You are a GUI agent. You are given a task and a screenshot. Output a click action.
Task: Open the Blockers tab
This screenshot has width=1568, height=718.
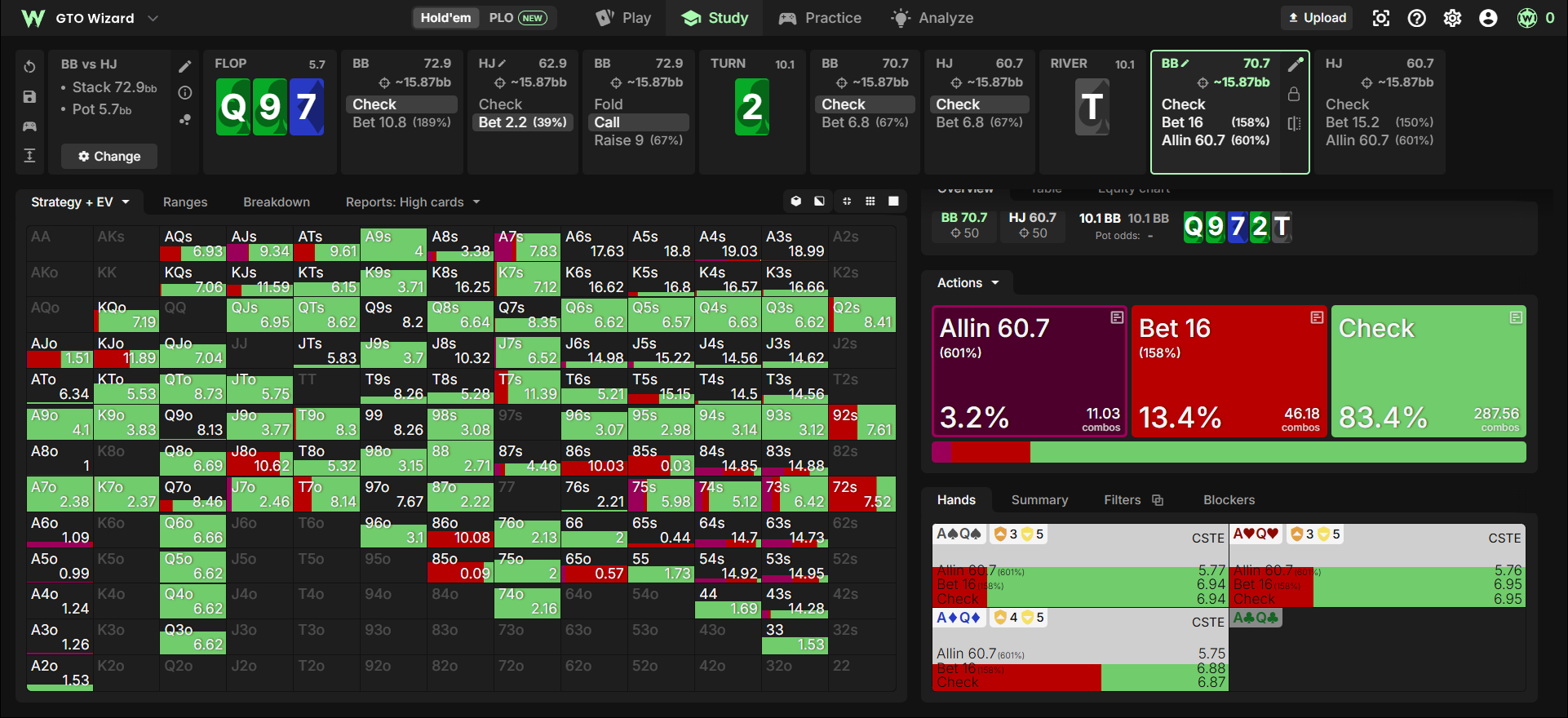pyautogui.click(x=1229, y=500)
